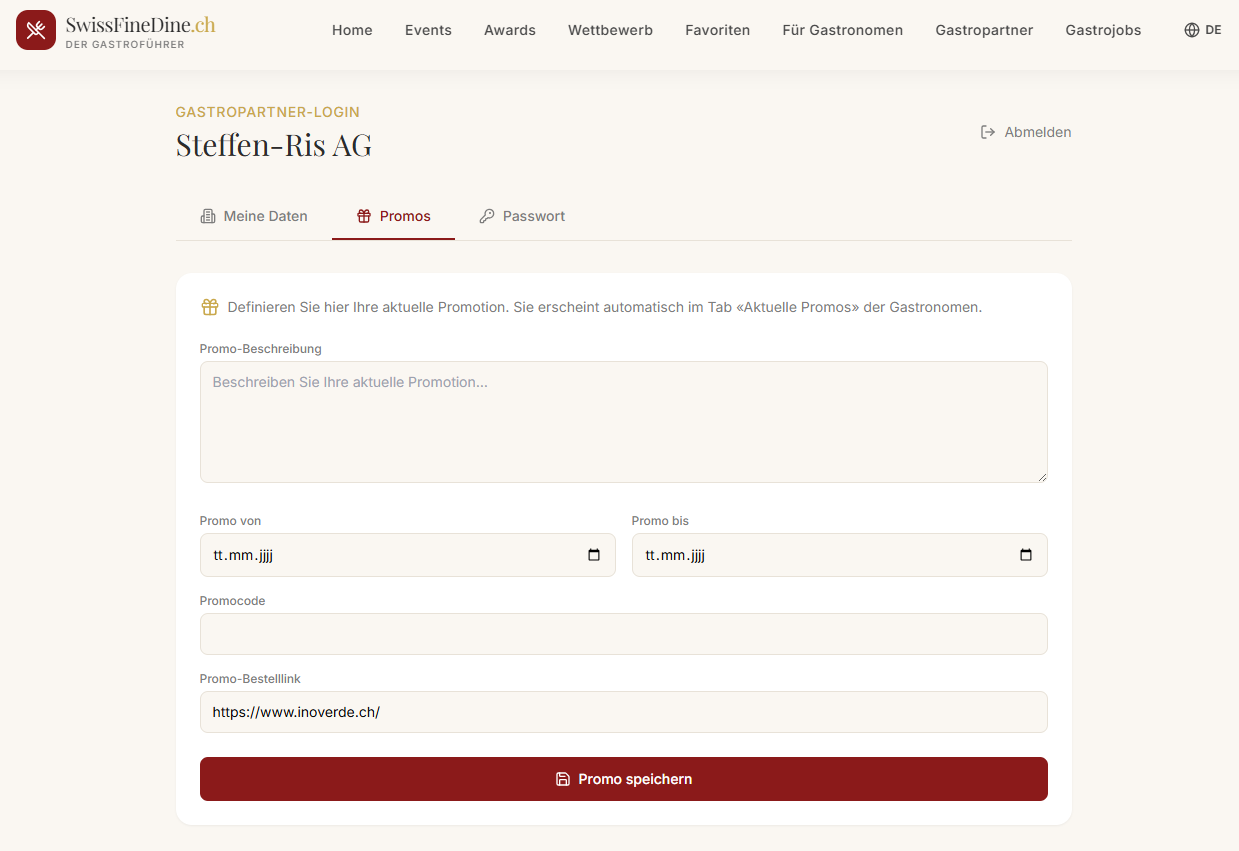Select the Promos tab

[x=394, y=216]
